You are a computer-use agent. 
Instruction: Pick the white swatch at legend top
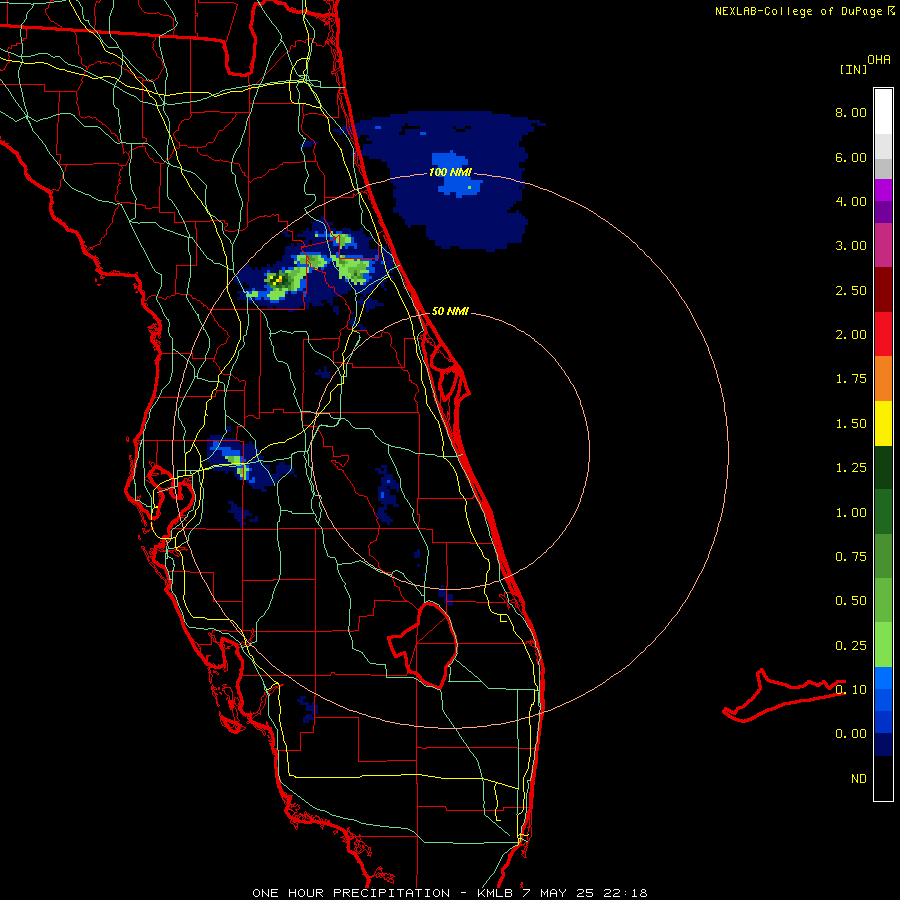click(x=883, y=112)
